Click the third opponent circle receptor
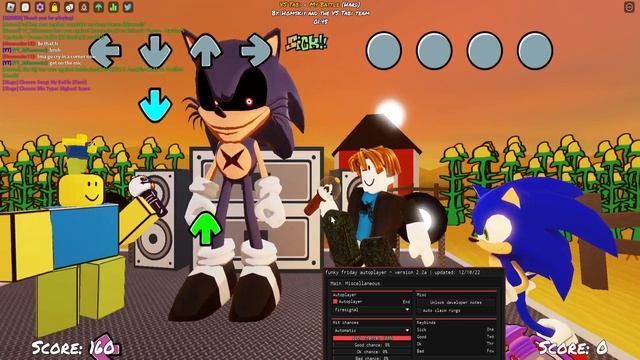 point(484,51)
